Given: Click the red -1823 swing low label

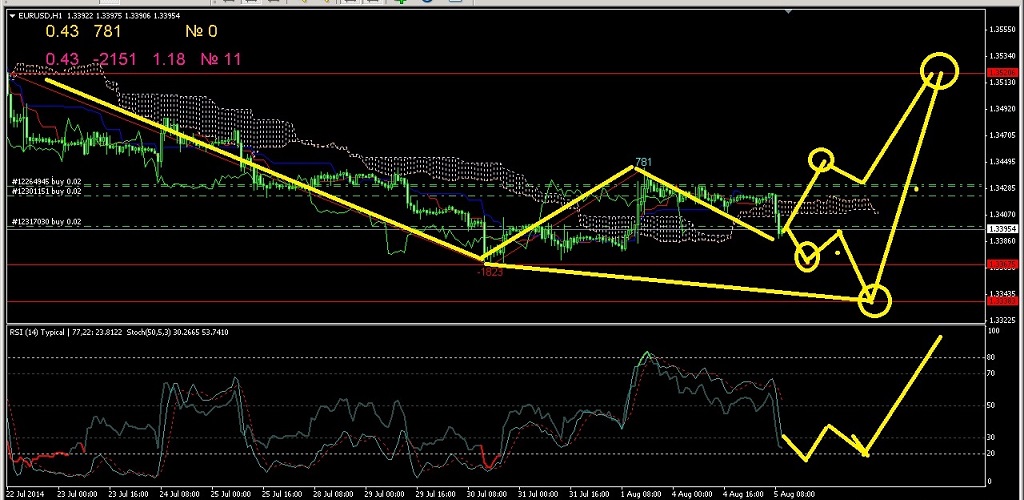Looking at the screenshot, I should point(490,271).
